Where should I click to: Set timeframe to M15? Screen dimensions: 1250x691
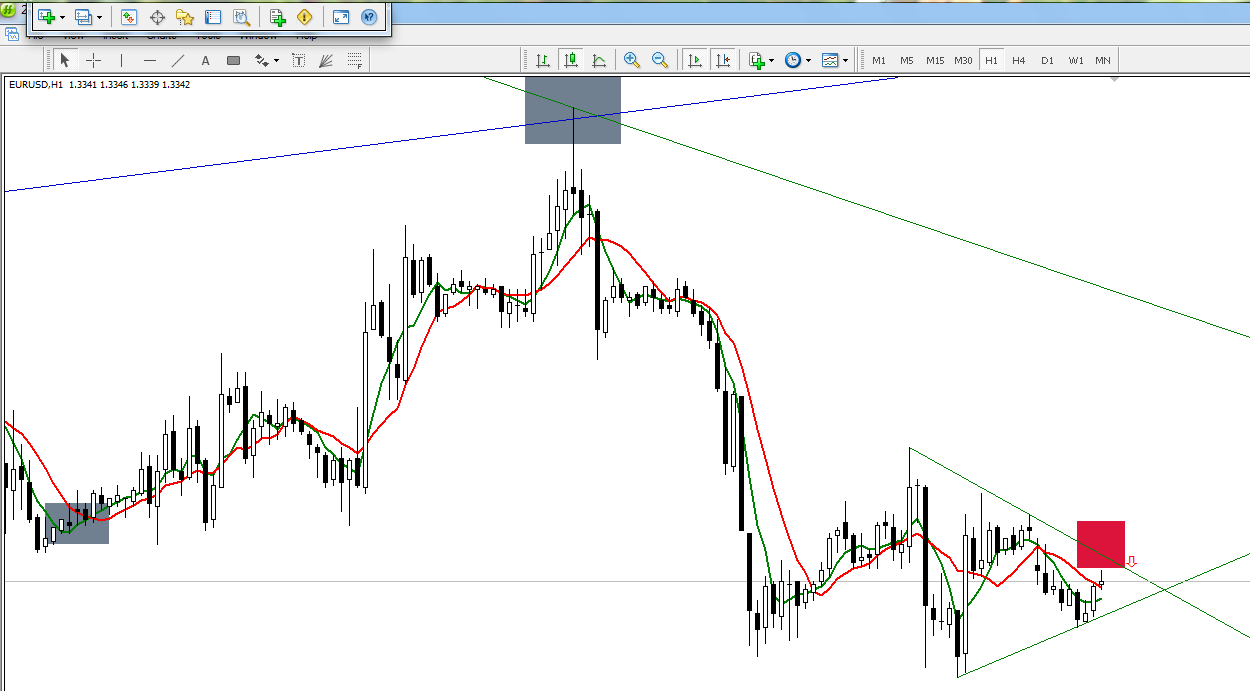[935, 60]
